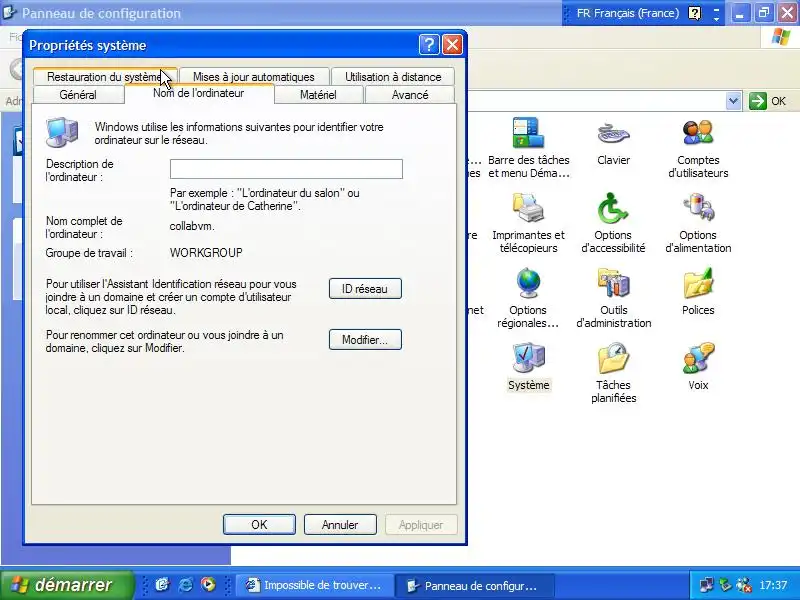This screenshot has width=800, height=600.
Task: Click the Annuler button
Action: coord(340,524)
